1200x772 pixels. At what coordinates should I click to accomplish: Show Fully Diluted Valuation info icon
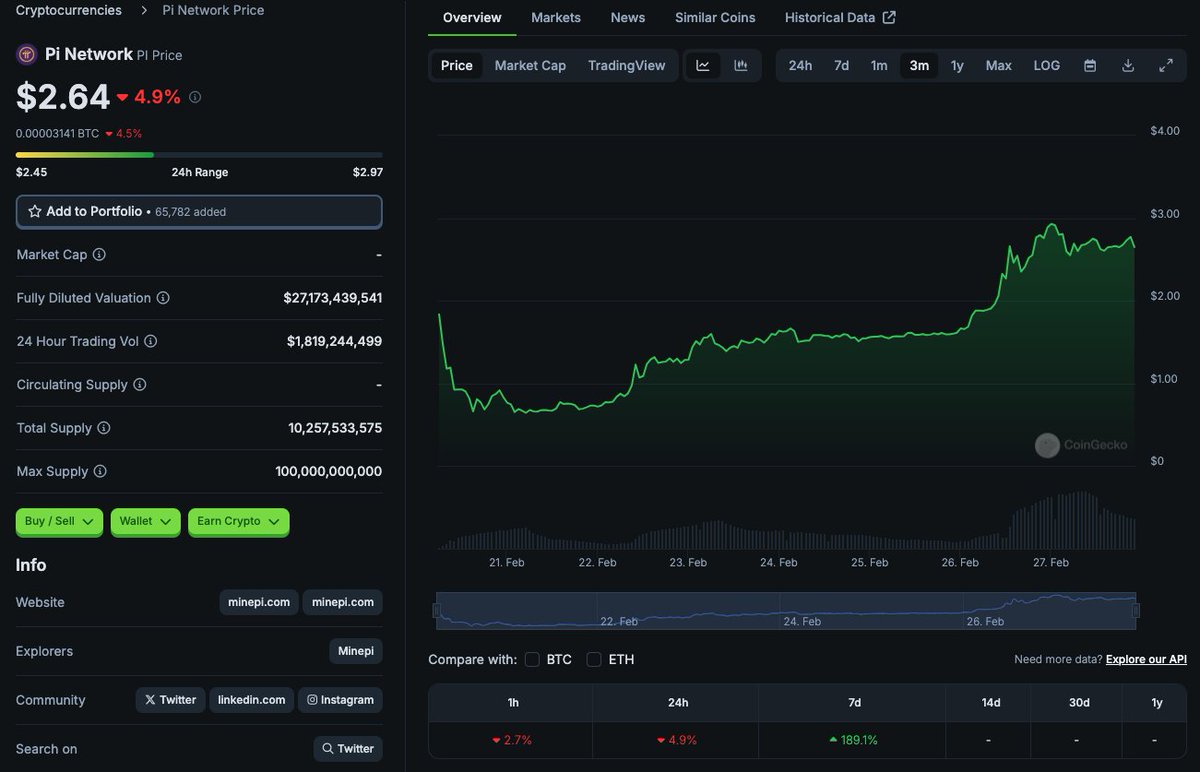(163, 298)
